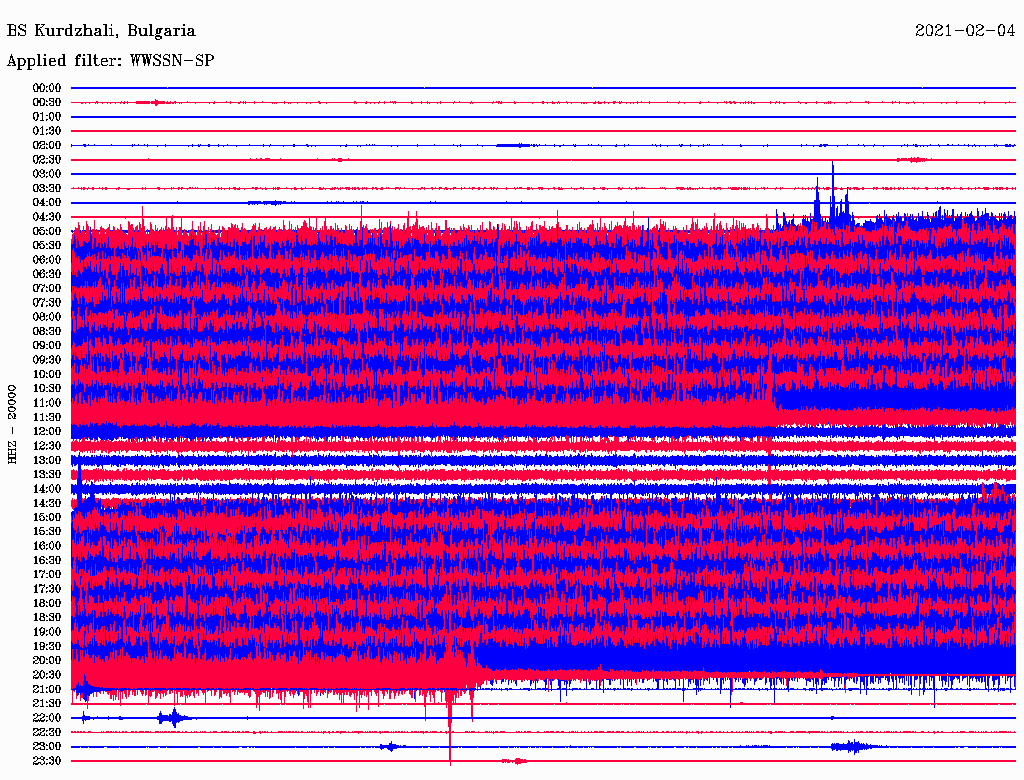Click the 05:00 time label

coord(47,231)
